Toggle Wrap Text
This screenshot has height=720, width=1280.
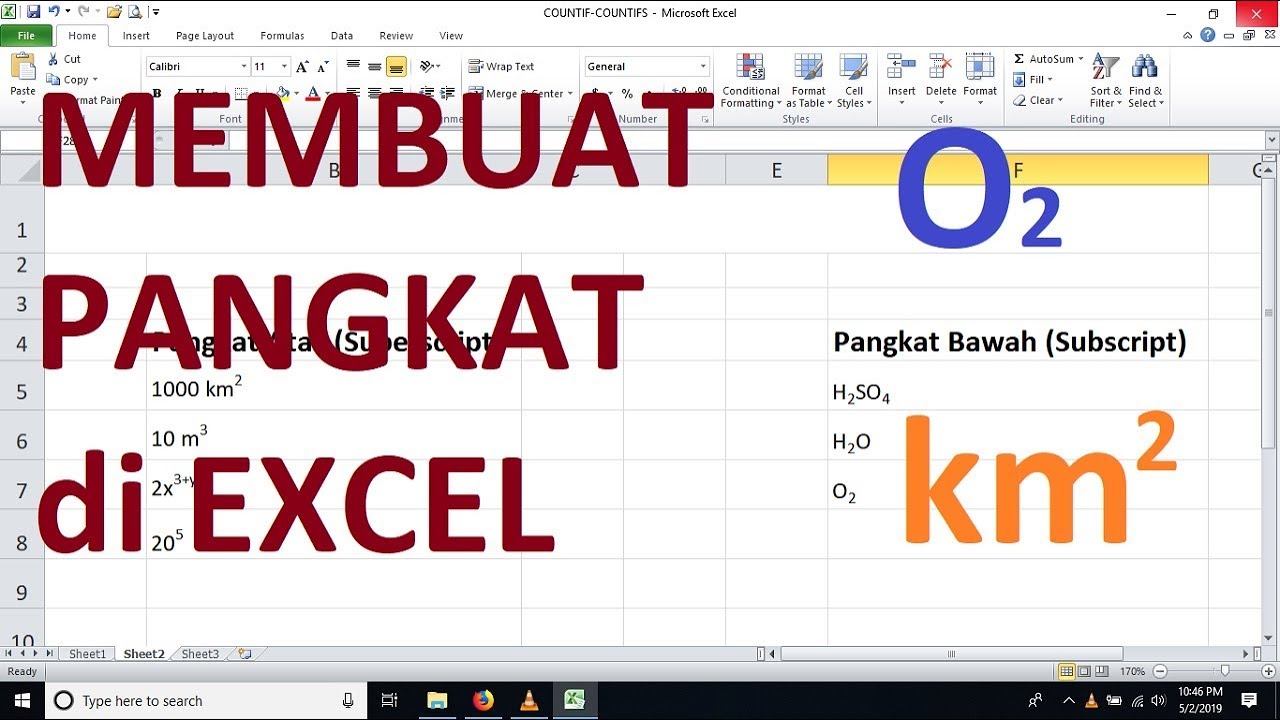tap(501, 66)
